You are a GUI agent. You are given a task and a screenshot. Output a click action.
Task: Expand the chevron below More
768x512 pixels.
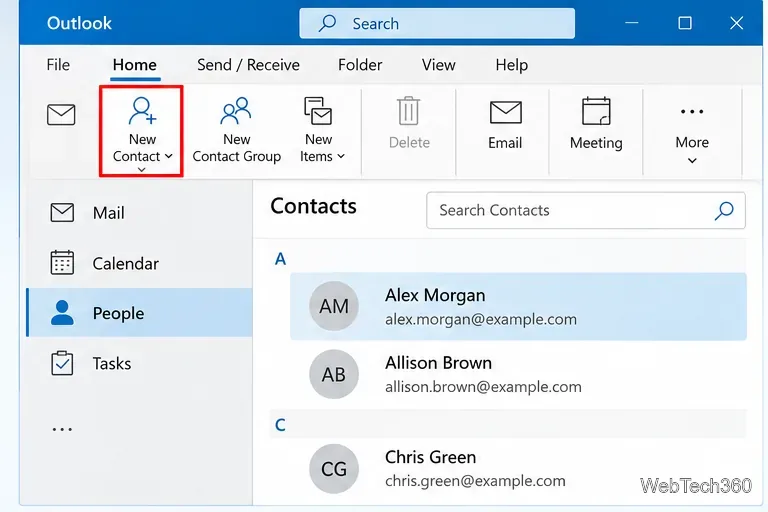(692, 161)
